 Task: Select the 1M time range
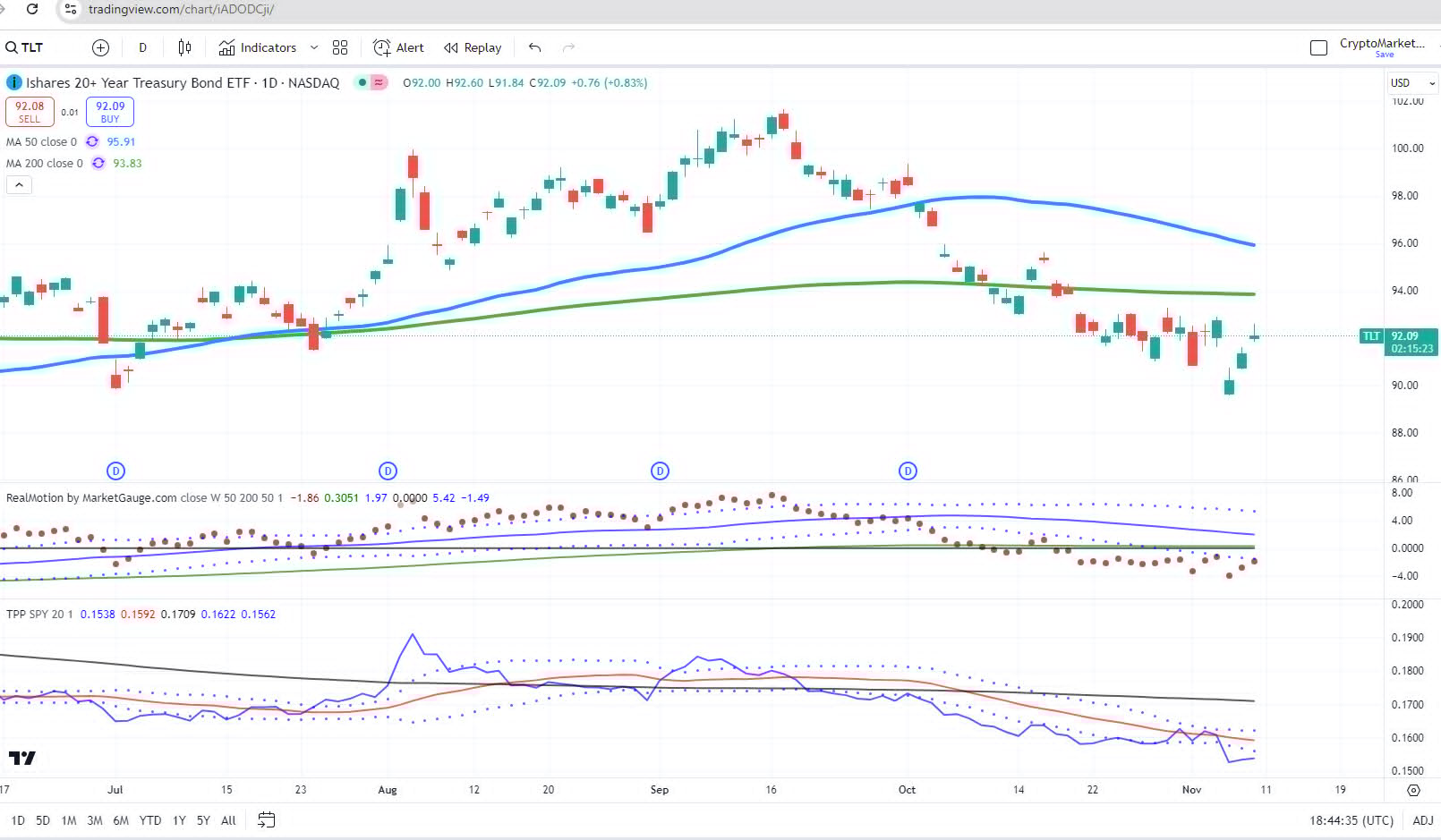tap(69, 820)
